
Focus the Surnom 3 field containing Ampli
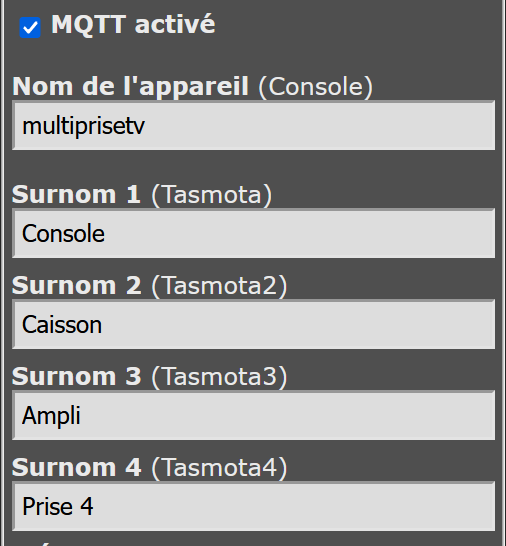[254, 415]
